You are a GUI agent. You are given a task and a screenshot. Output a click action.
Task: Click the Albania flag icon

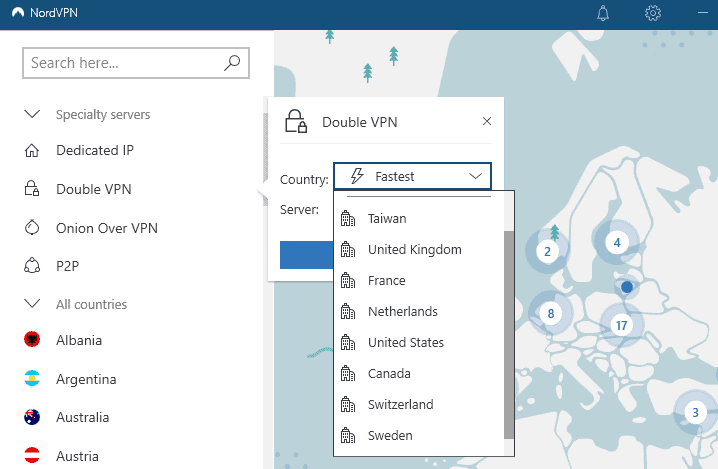coord(32,340)
